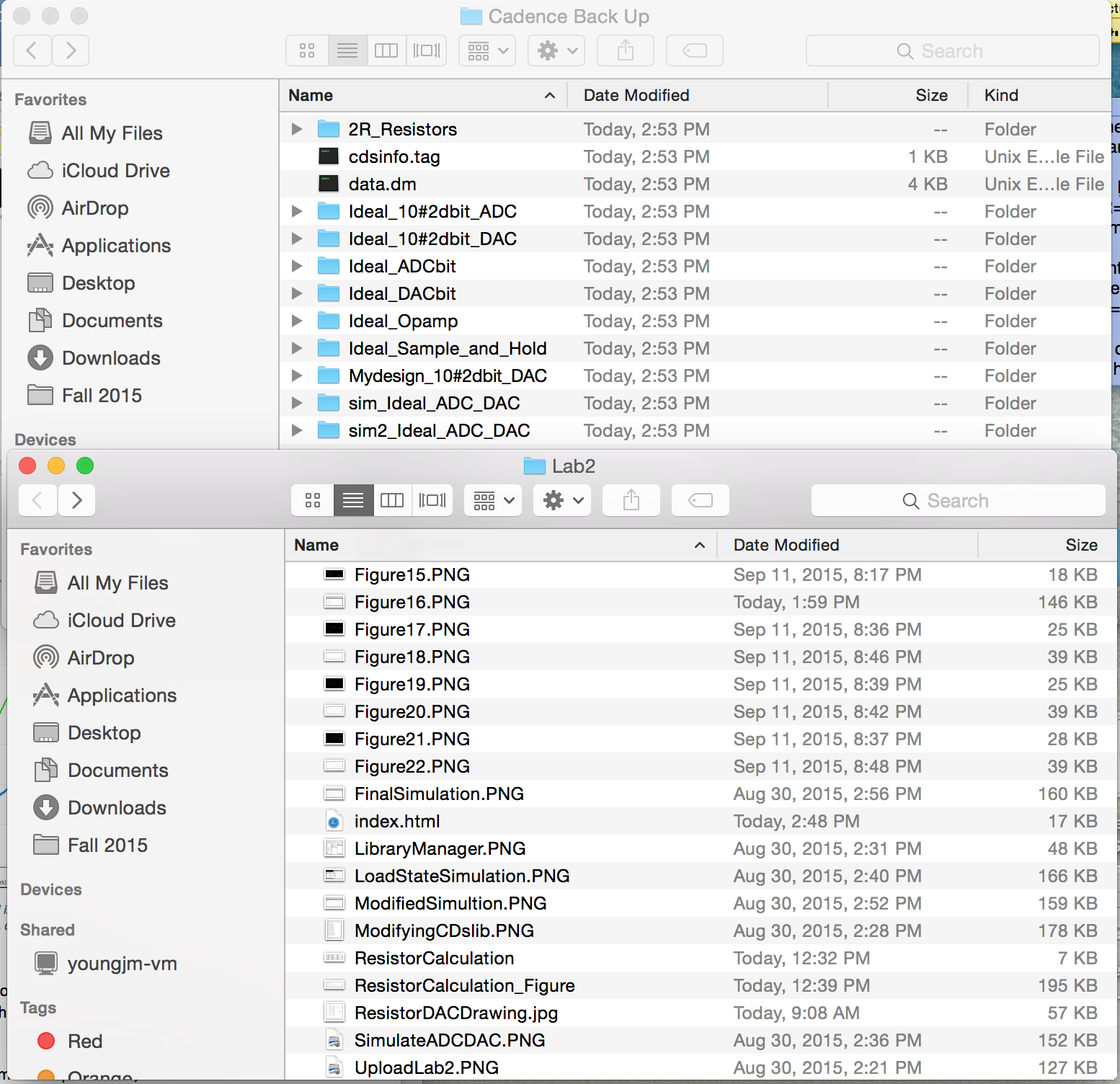Open cover flow view in Lab2 window
This screenshot has height=1084, width=1120.
[x=432, y=500]
